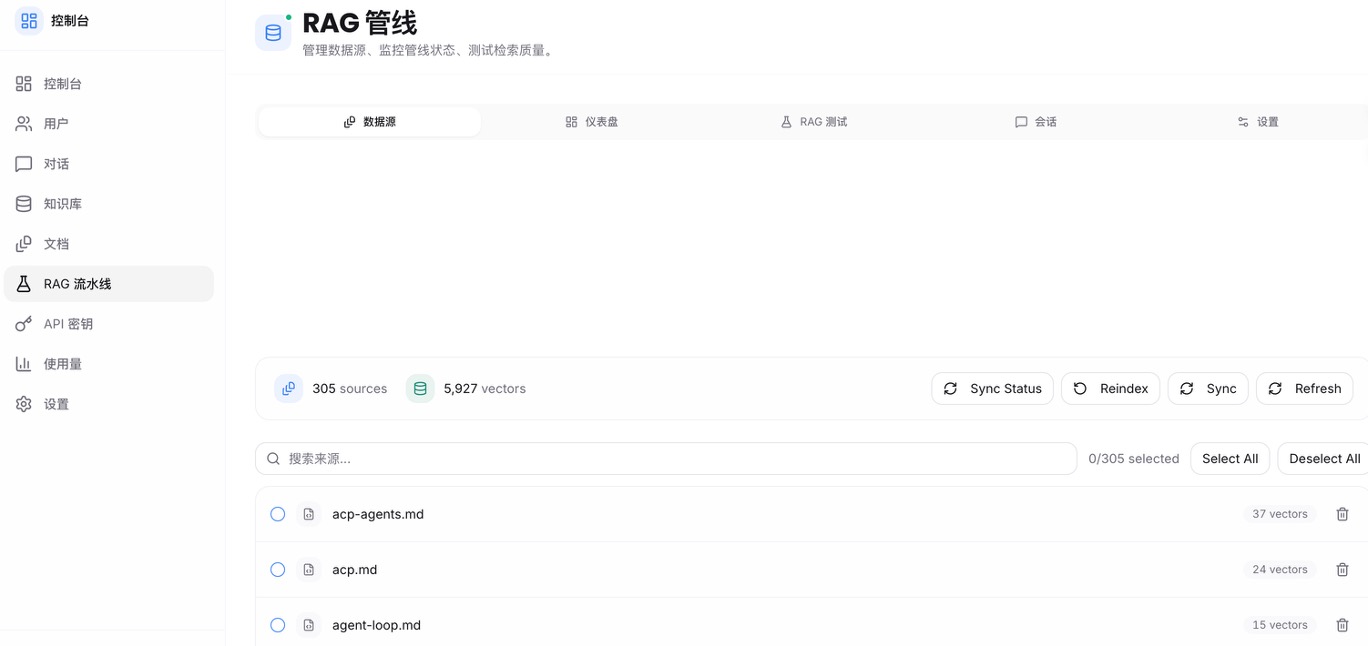
Task: Open the 设置 tab in tab bar
Action: click(1258, 122)
